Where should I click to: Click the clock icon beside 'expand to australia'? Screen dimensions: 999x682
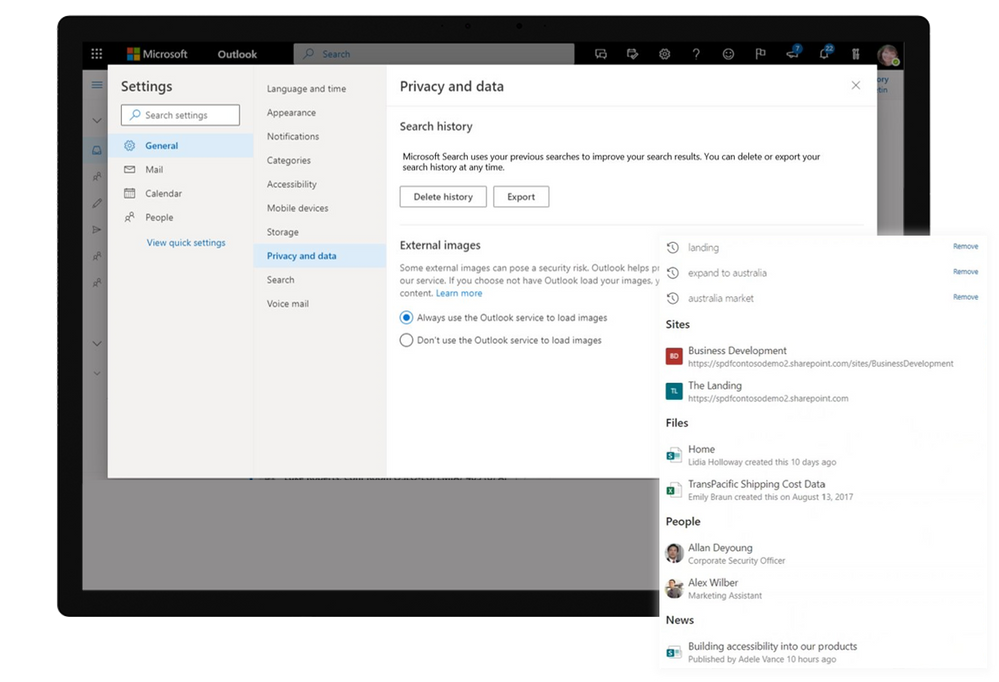click(x=673, y=273)
